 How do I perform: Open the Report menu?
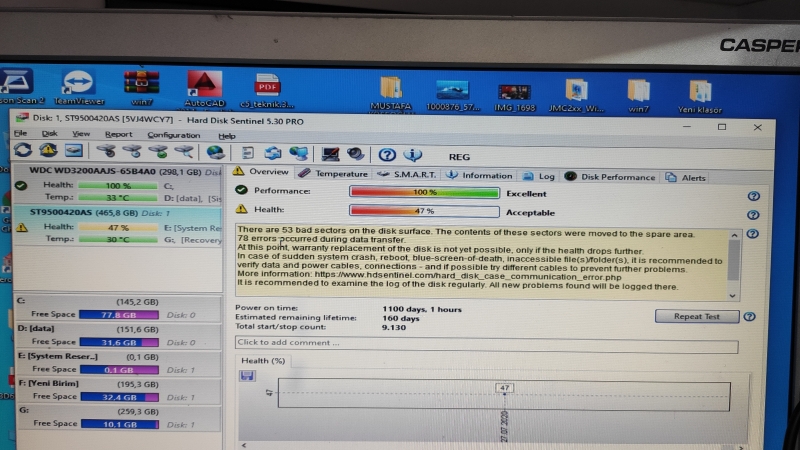click(x=118, y=134)
